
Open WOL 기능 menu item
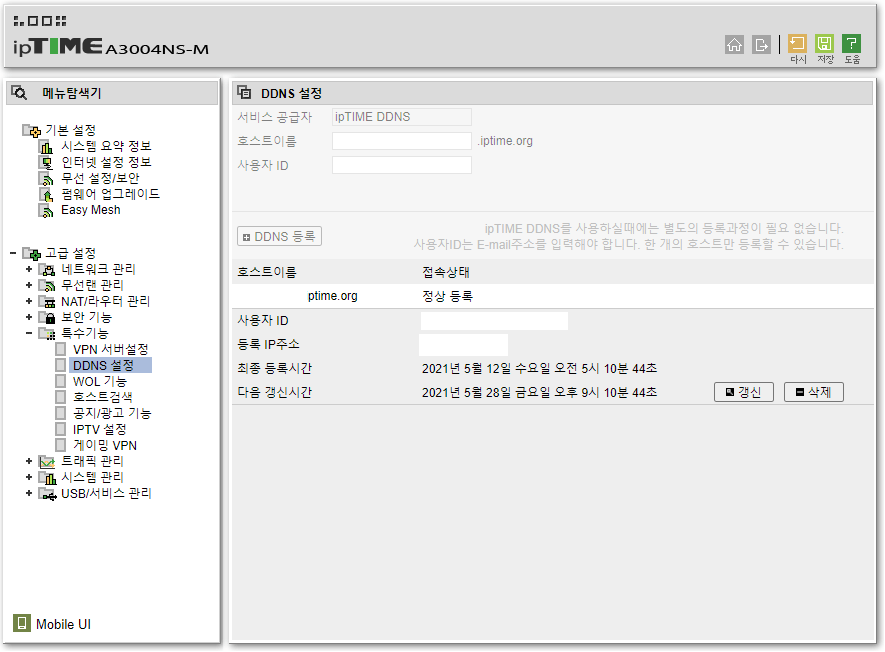pyautogui.click(x=99, y=382)
